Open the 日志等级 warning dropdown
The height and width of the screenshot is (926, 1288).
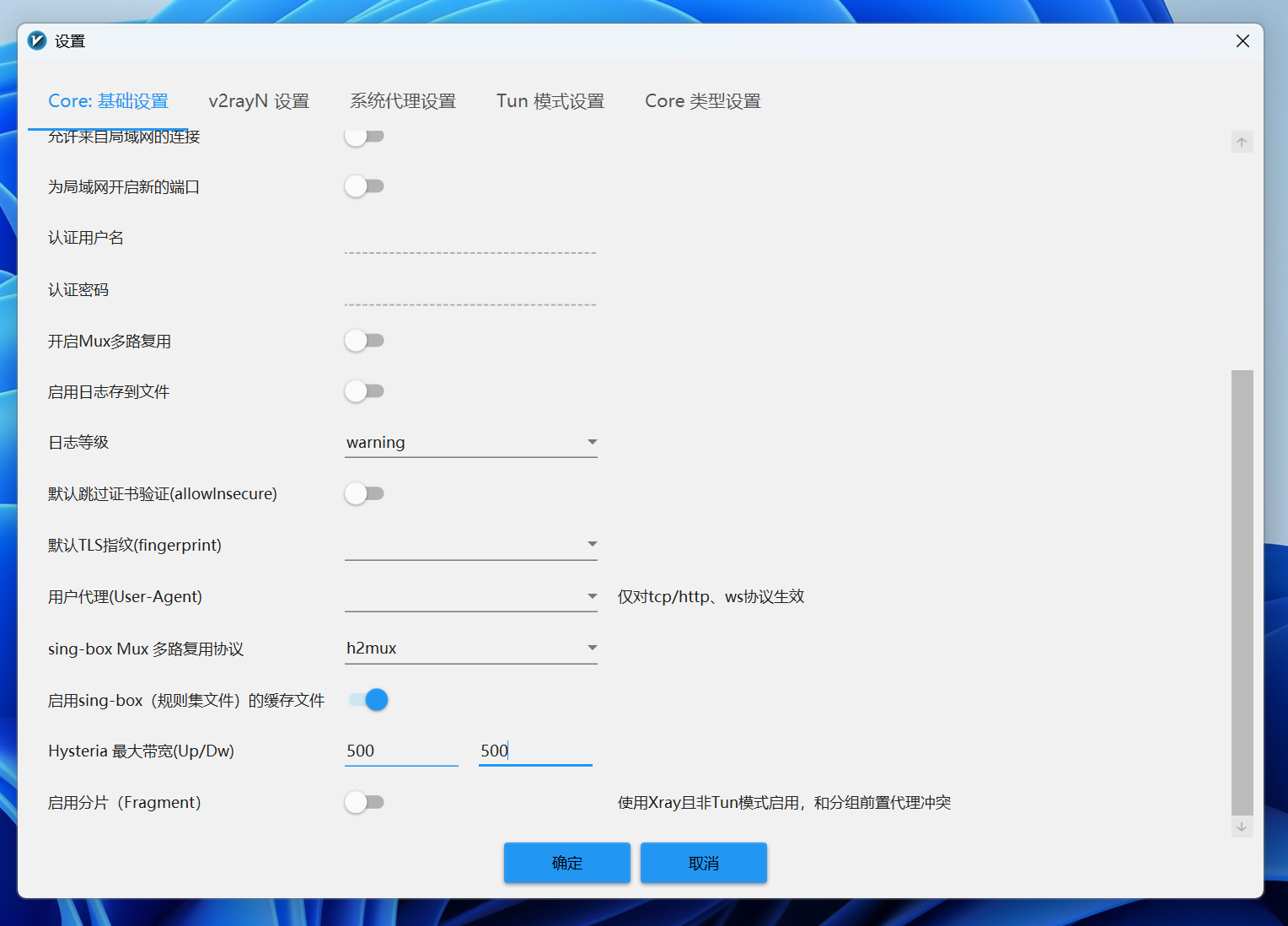[470, 443]
